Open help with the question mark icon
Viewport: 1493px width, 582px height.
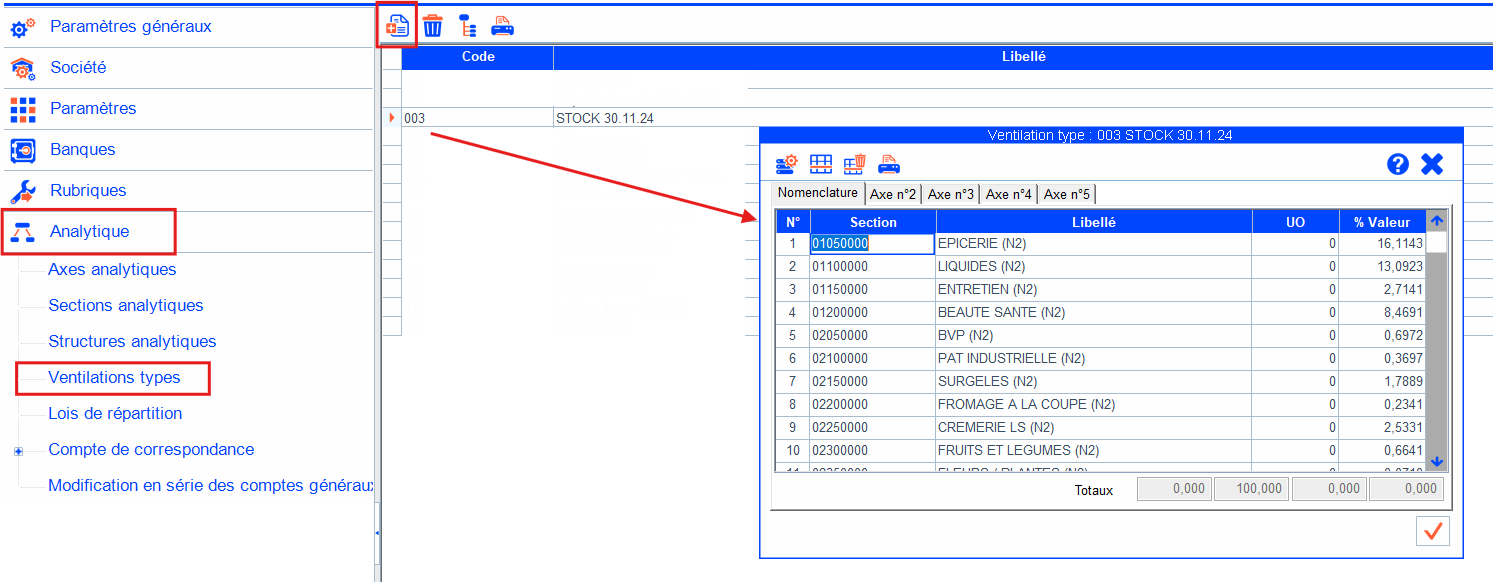pyautogui.click(x=1398, y=164)
